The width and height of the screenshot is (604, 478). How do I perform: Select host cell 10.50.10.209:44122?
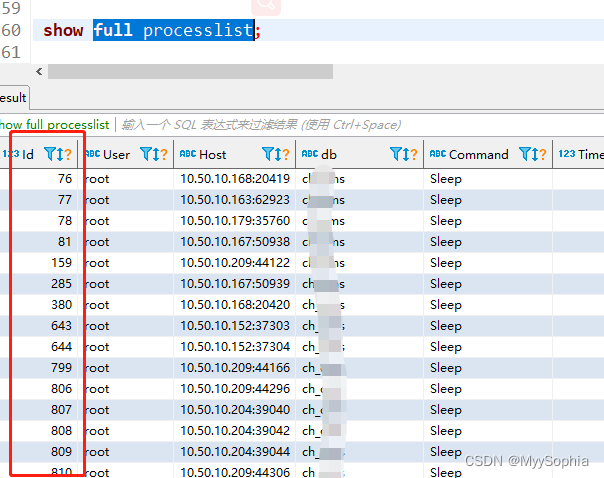coord(235,263)
